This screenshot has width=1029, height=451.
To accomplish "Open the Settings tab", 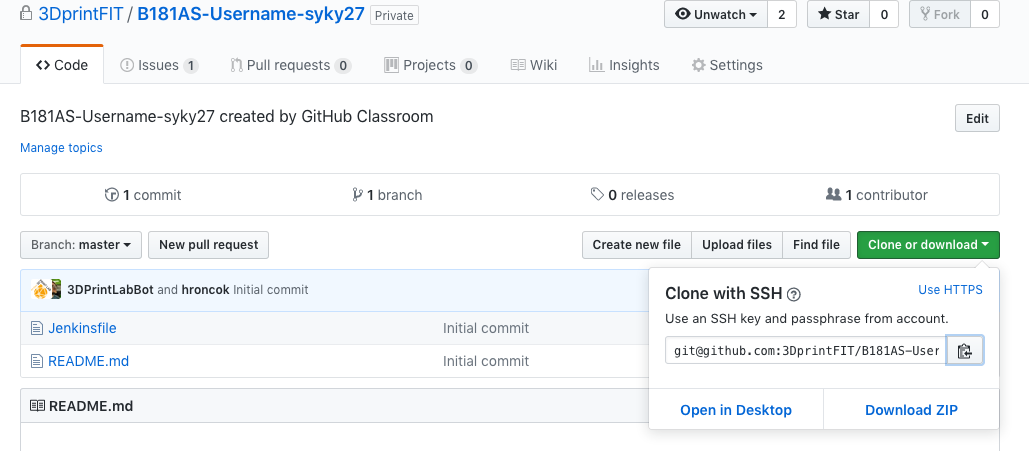I will (x=727, y=65).
